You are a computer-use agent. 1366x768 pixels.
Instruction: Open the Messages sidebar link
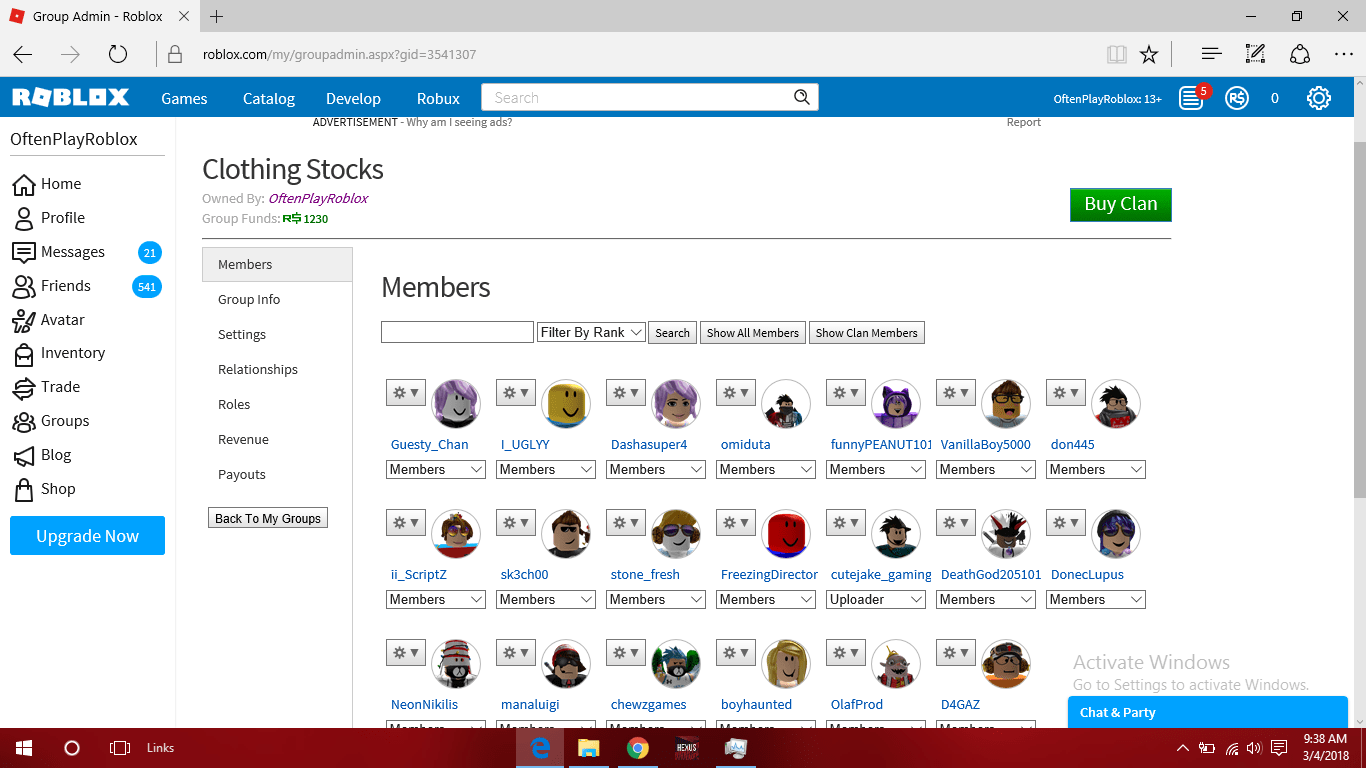click(x=73, y=252)
